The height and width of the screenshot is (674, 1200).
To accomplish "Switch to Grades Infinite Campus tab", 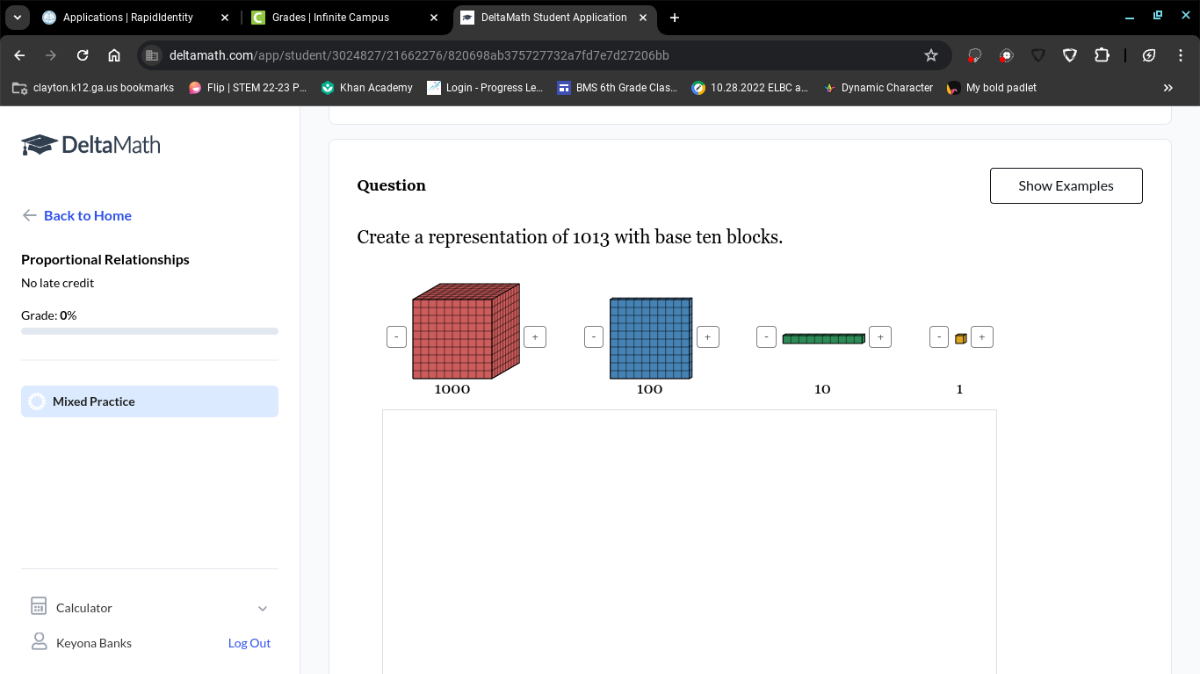I will [x=330, y=18].
